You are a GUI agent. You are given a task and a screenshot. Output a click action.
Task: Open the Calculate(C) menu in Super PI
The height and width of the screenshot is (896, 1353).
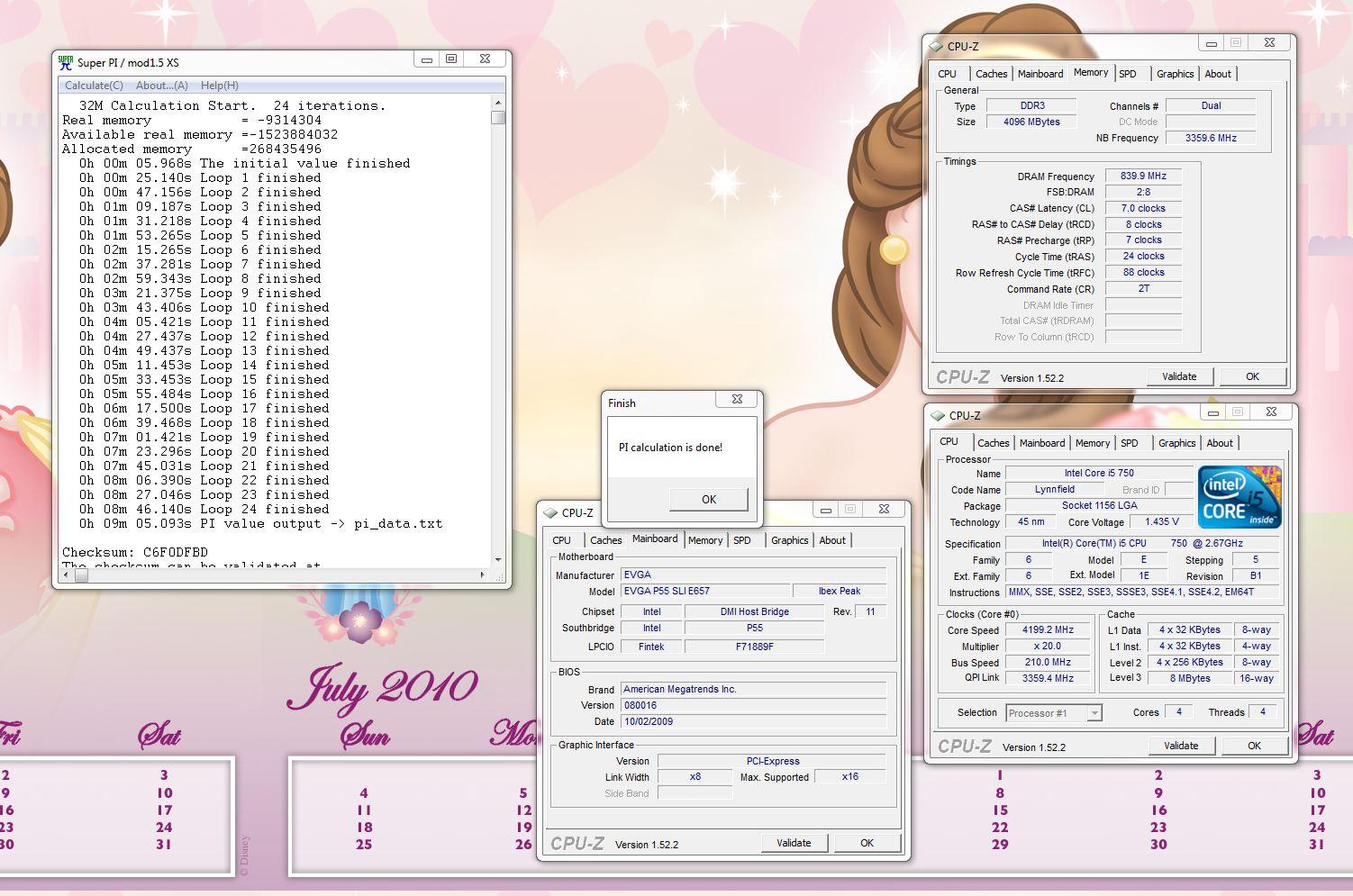pyautogui.click(x=94, y=86)
